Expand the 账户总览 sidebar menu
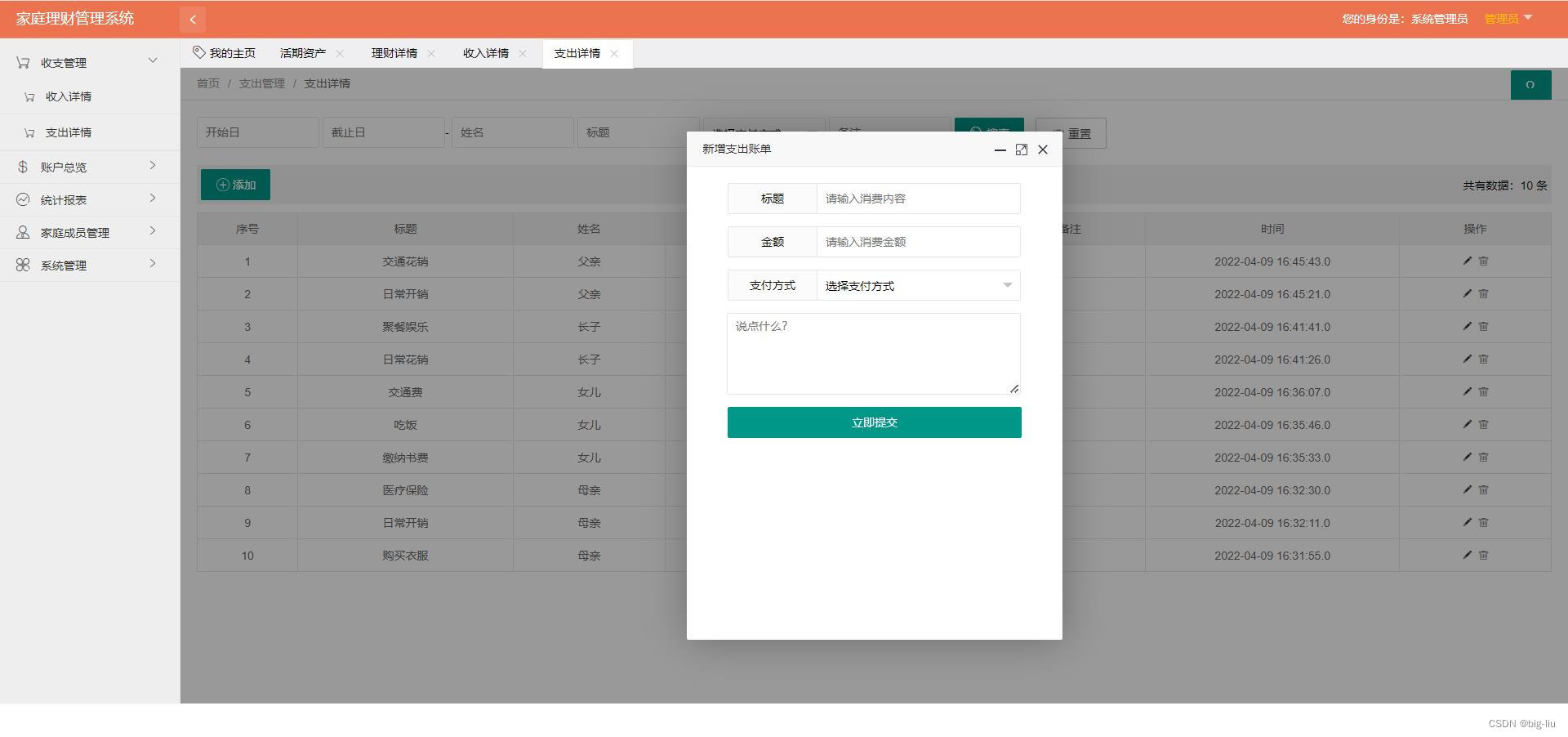This screenshot has width=1568, height=737. [x=90, y=167]
